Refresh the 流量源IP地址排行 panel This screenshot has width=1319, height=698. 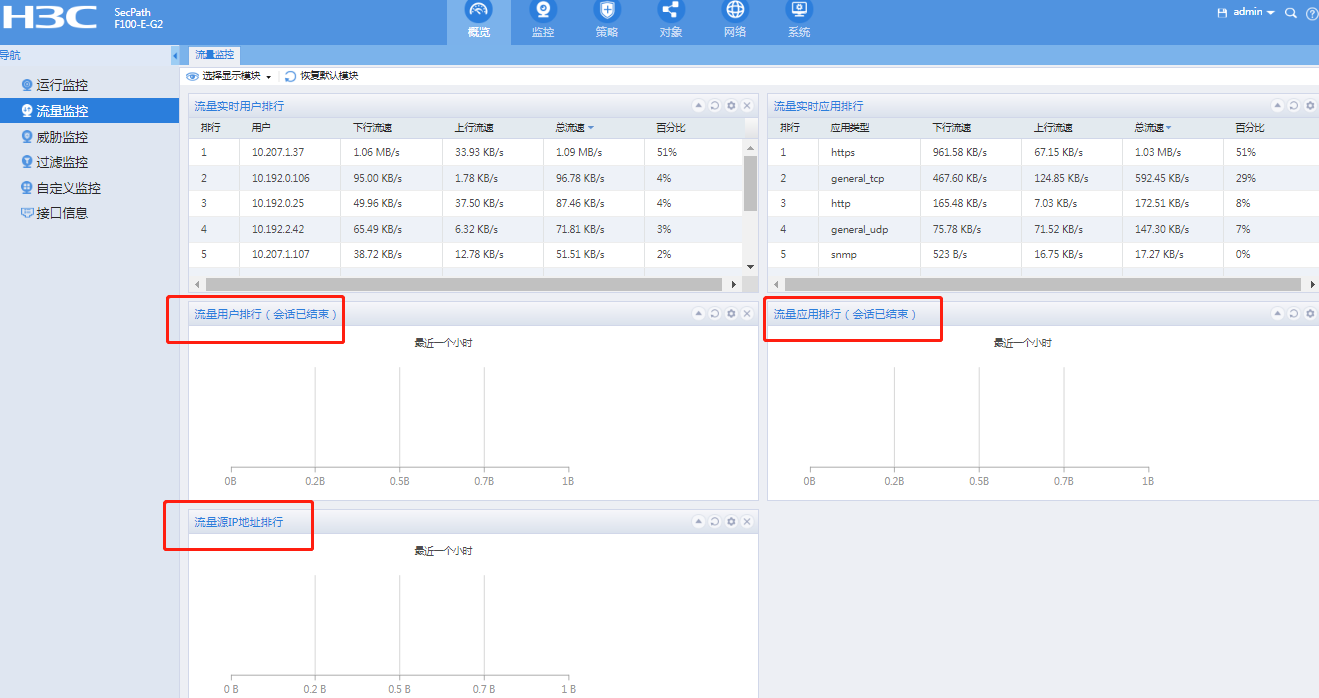(x=715, y=521)
